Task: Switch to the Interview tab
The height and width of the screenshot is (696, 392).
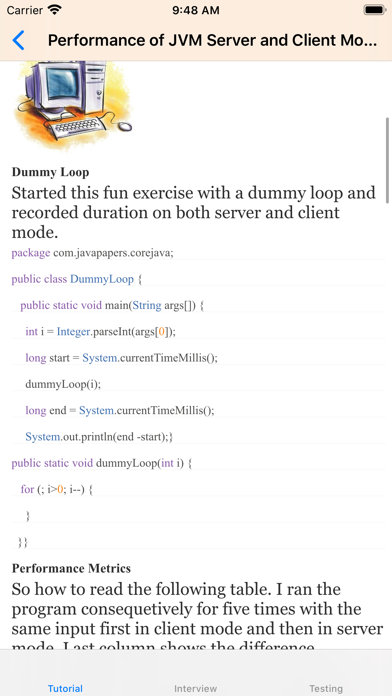Action: [196, 688]
